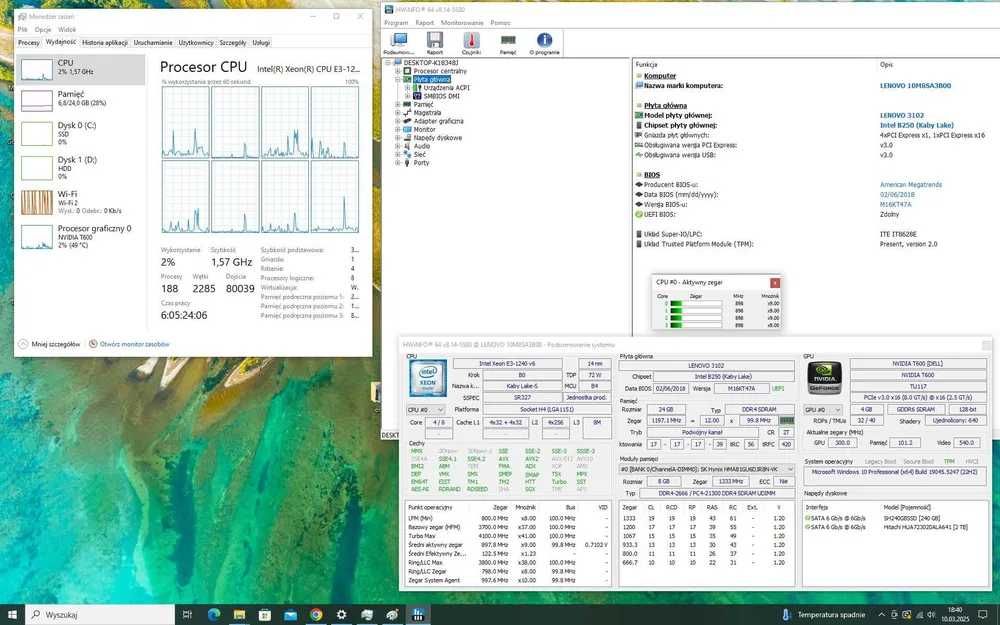Switch to the Szczegóły tab
This screenshot has height=625, width=1000.
click(x=233, y=43)
